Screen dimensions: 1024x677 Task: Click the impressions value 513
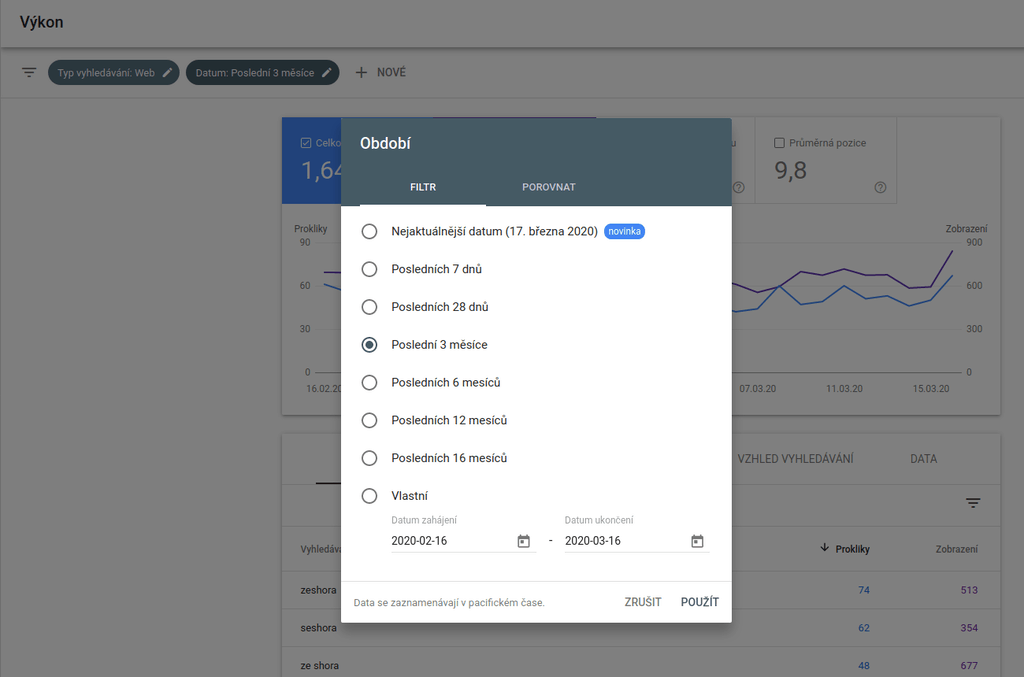click(x=969, y=590)
